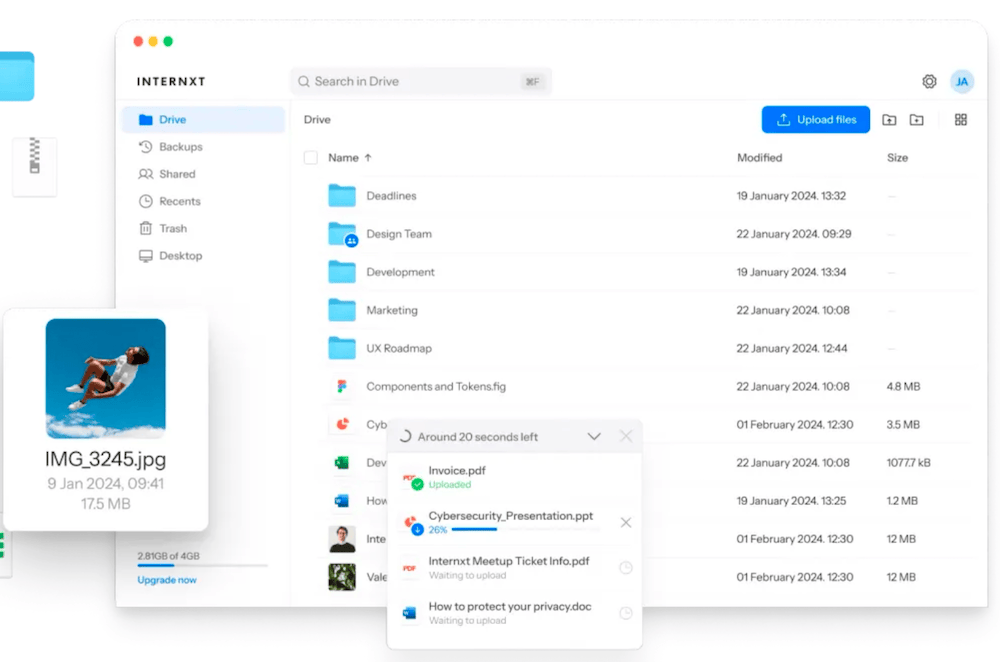
Task: Click the man portrait image thumbnail
Action: tap(342, 539)
